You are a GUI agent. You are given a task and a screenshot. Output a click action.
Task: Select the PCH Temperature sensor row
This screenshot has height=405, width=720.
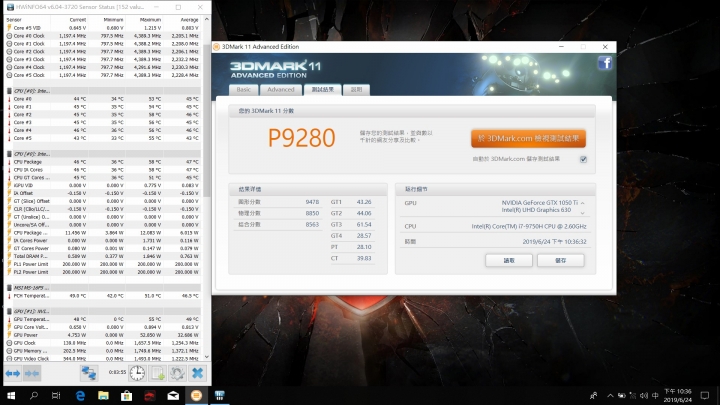point(103,296)
